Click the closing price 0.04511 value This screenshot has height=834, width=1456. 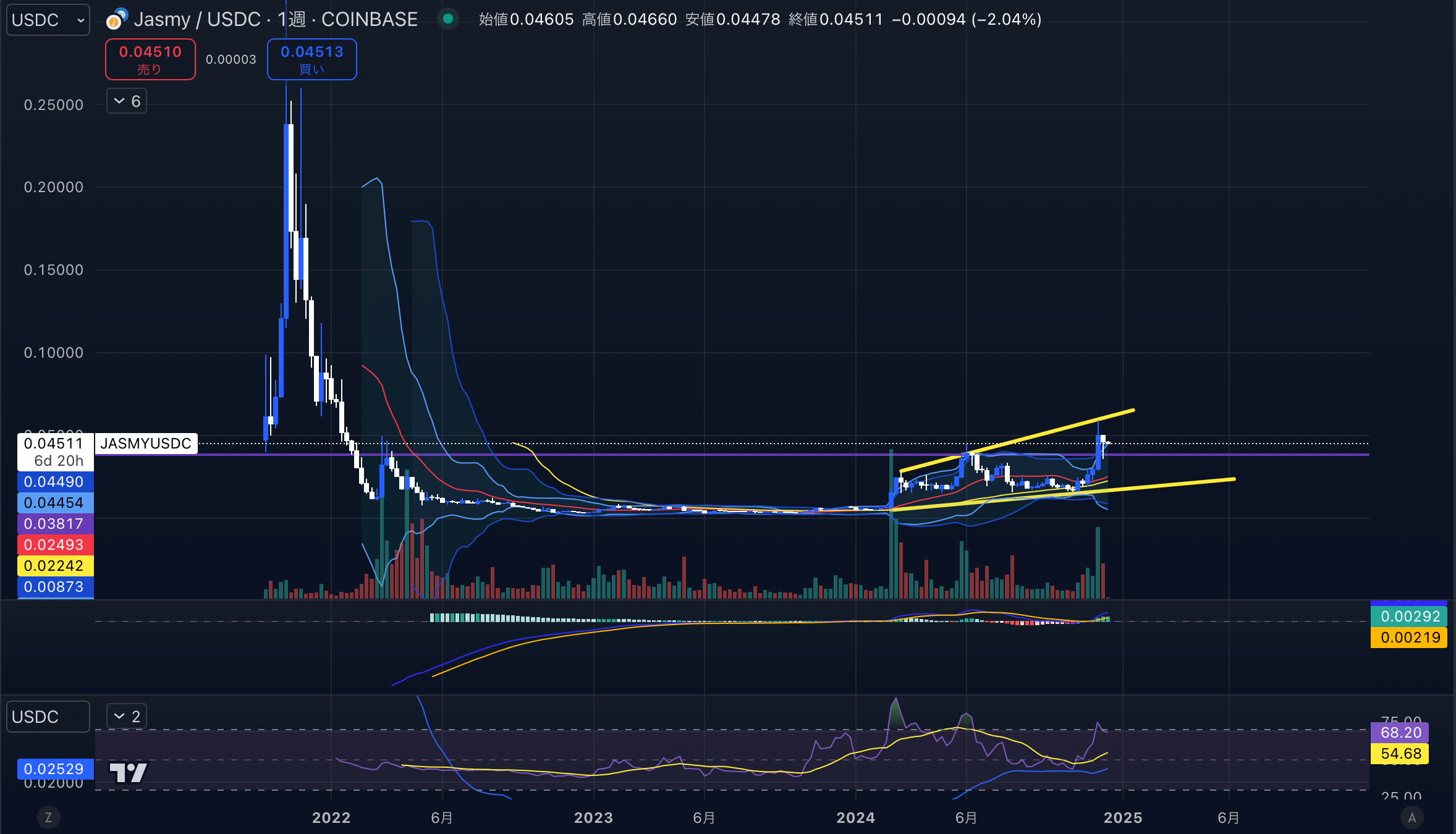click(852, 19)
